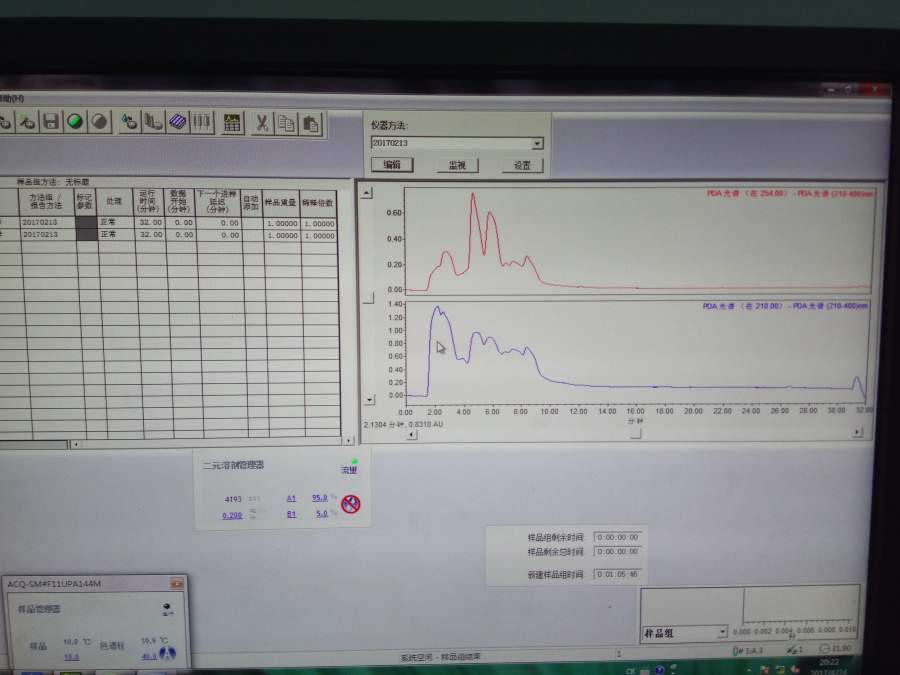Open the green table chromatogram icon
This screenshot has width=900, height=675.
[x=232, y=123]
